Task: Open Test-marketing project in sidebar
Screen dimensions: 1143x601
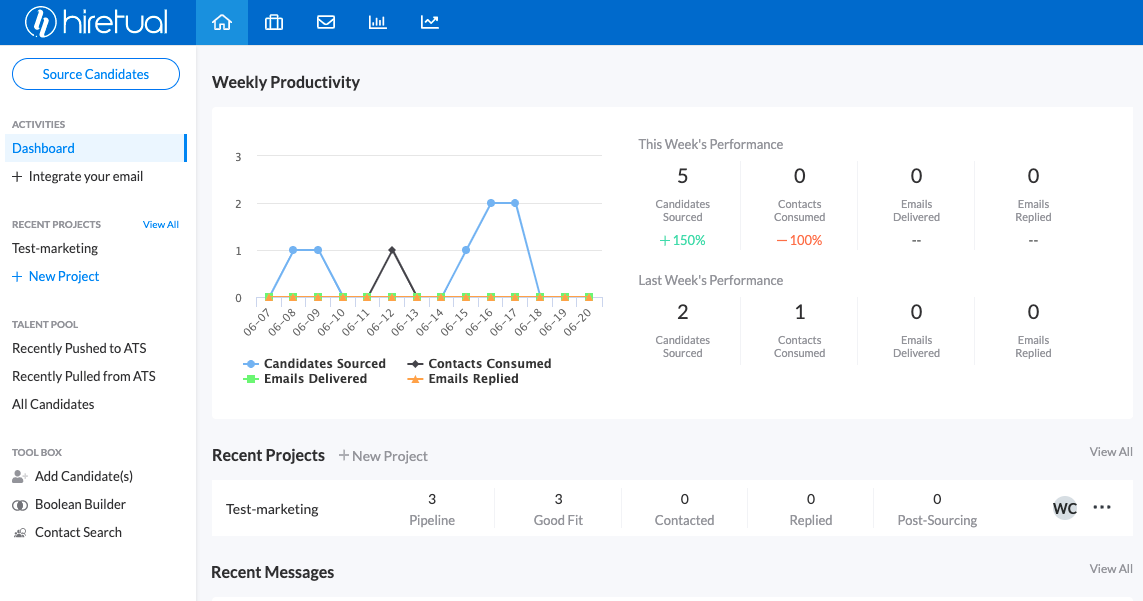Action: pyautogui.click(x=55, y=248)
